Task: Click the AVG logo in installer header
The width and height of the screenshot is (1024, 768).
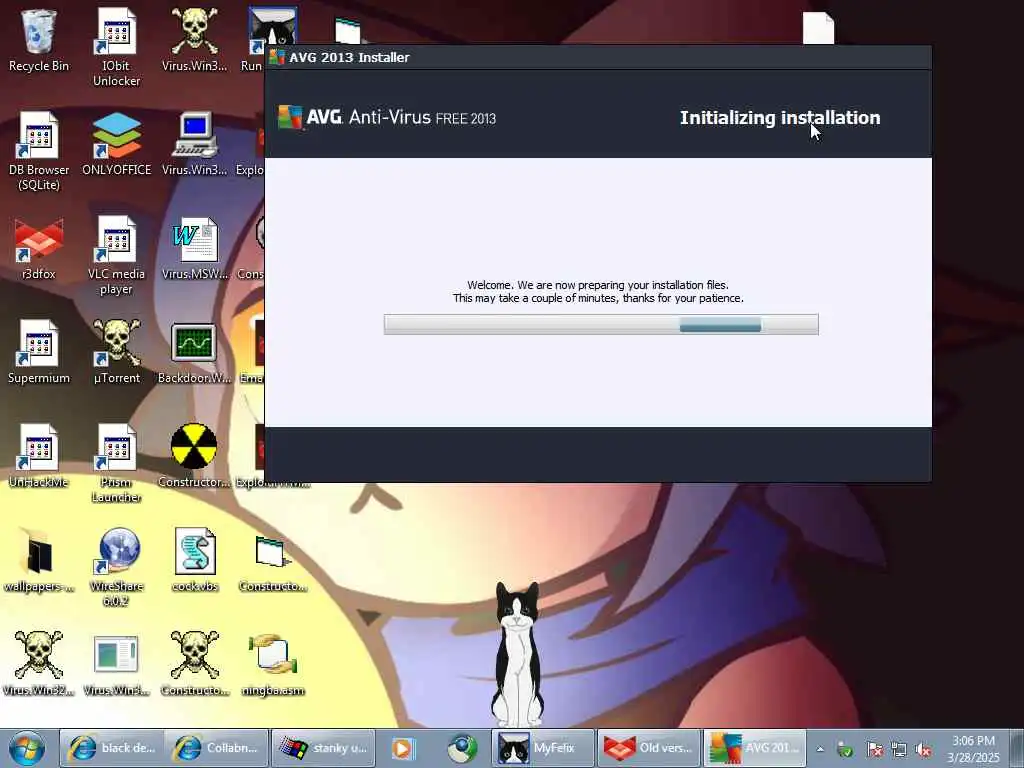Action: pyautogui.click(x=310, y=118)
